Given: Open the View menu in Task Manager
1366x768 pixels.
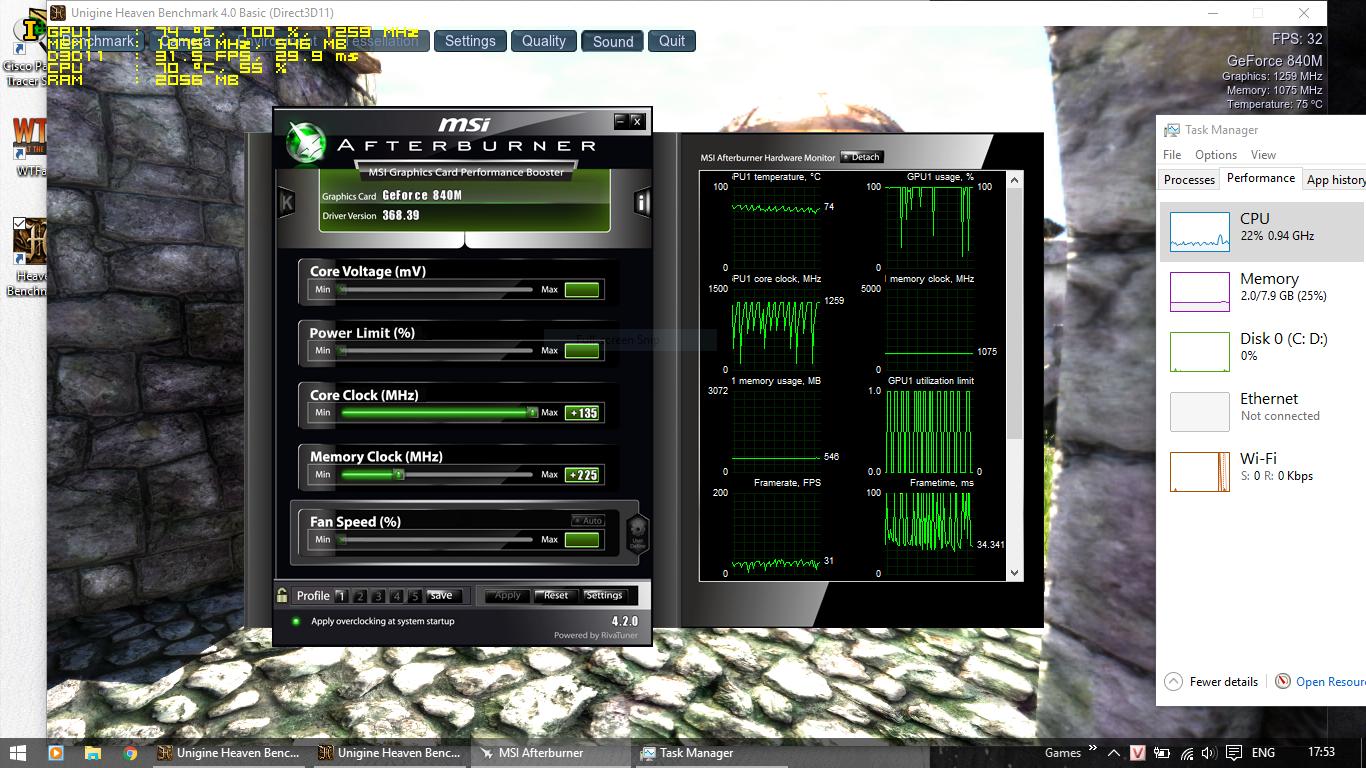Looking at the screenshot, I should tap(1263, 155).
